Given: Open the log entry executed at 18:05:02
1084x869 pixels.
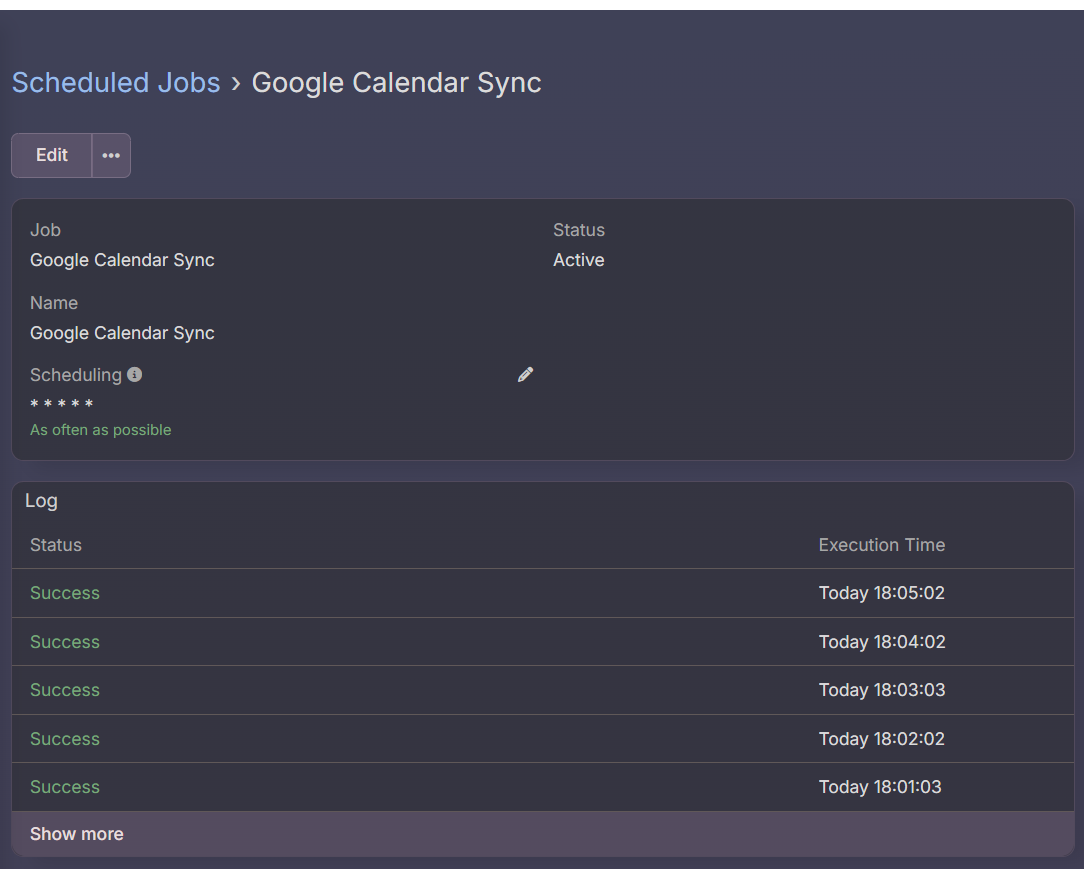Looking at the screenshot, I should [542, 593].
